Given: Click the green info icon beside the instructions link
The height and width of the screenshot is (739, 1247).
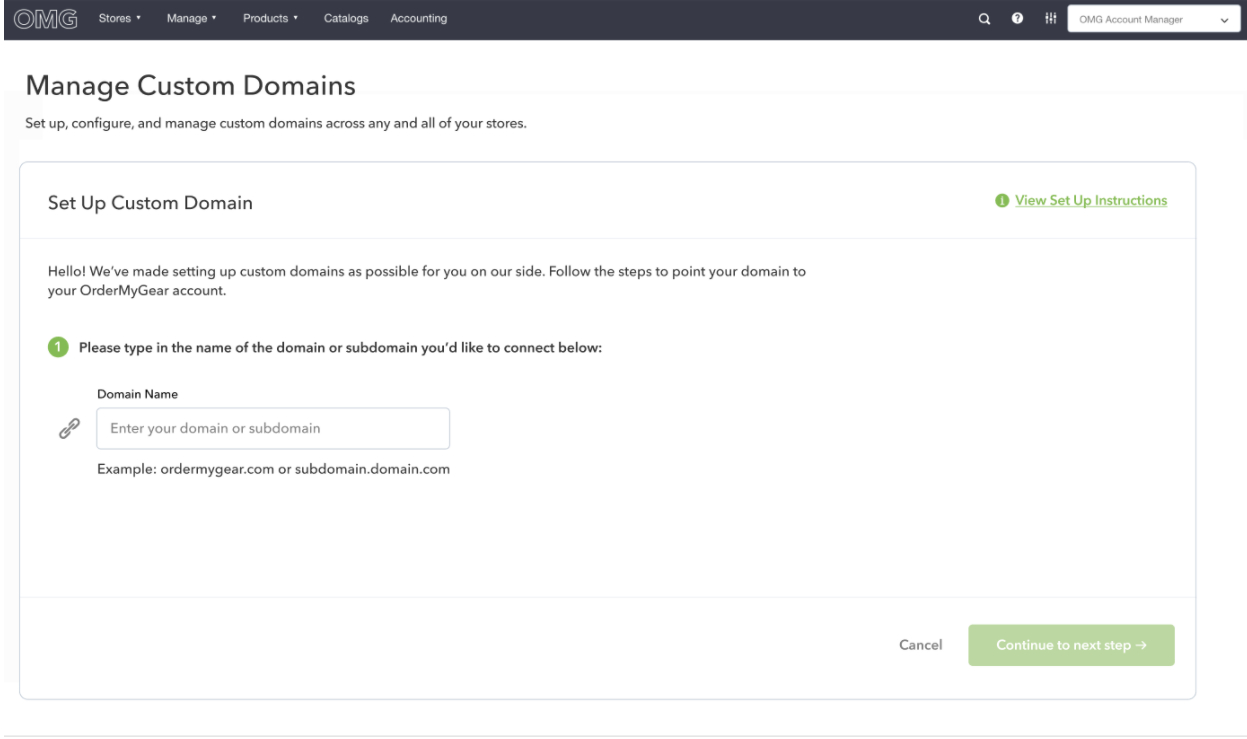Looking at the screenshot, I should click(x=1002, y=201).
